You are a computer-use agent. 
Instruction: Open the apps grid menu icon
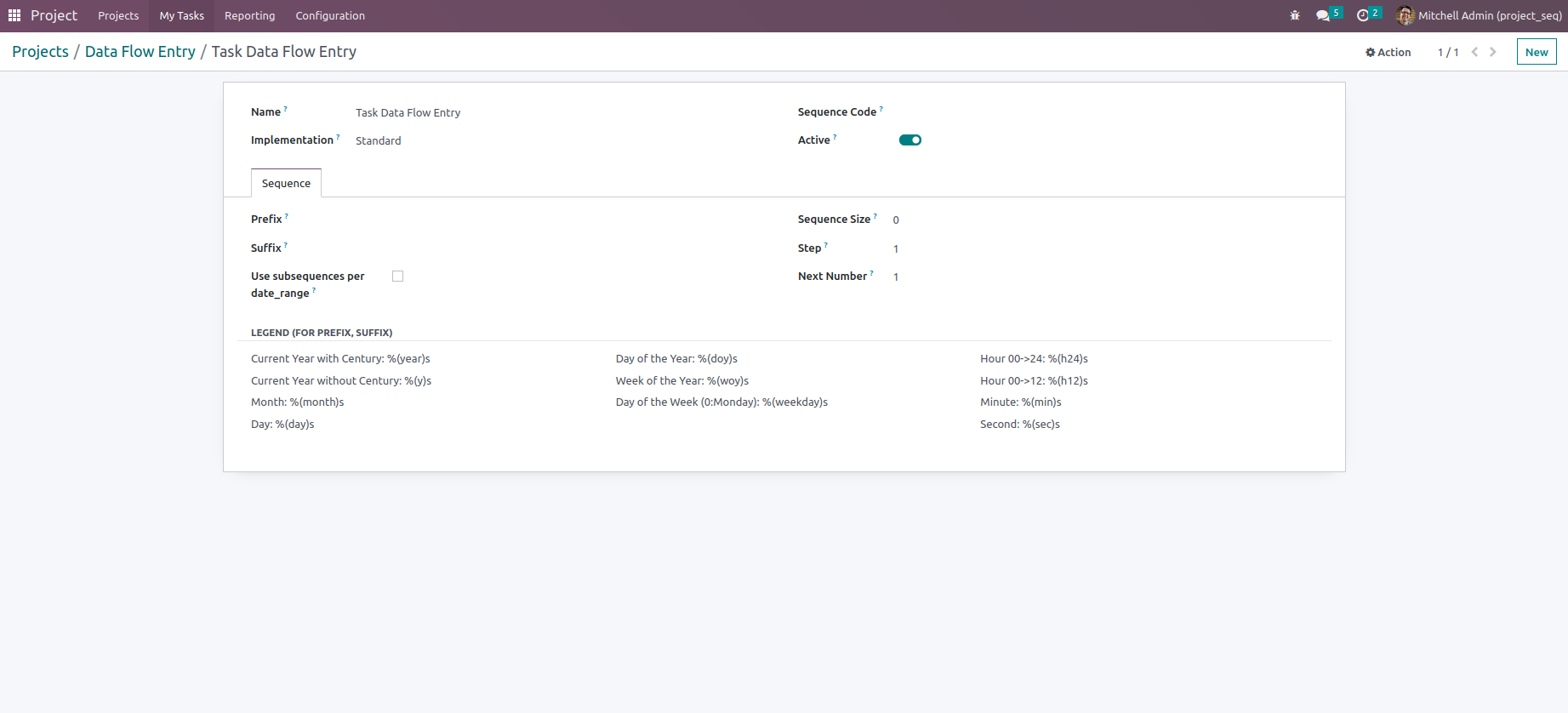[14, 15]
